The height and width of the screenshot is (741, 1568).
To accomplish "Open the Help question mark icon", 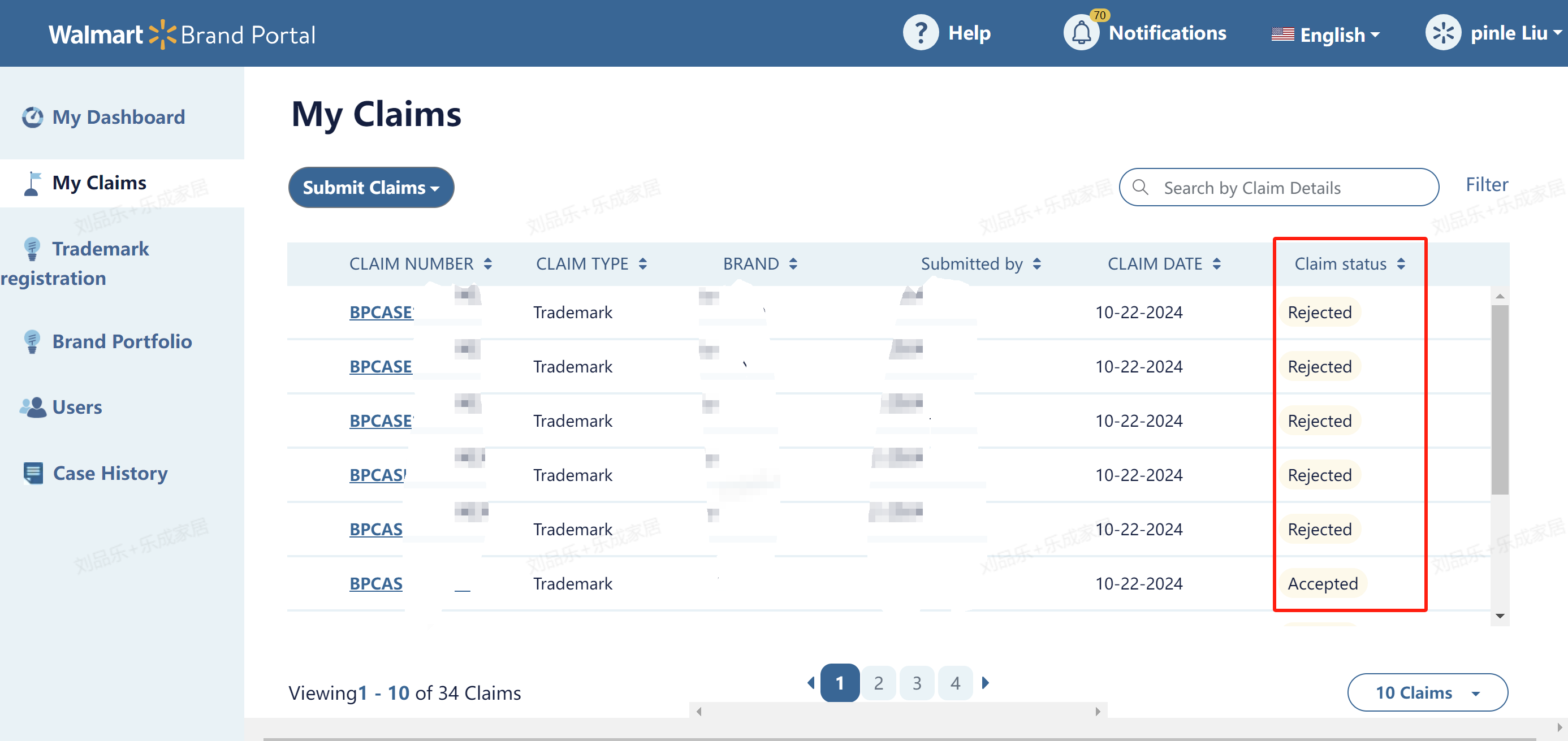I will tap(921, 33).
